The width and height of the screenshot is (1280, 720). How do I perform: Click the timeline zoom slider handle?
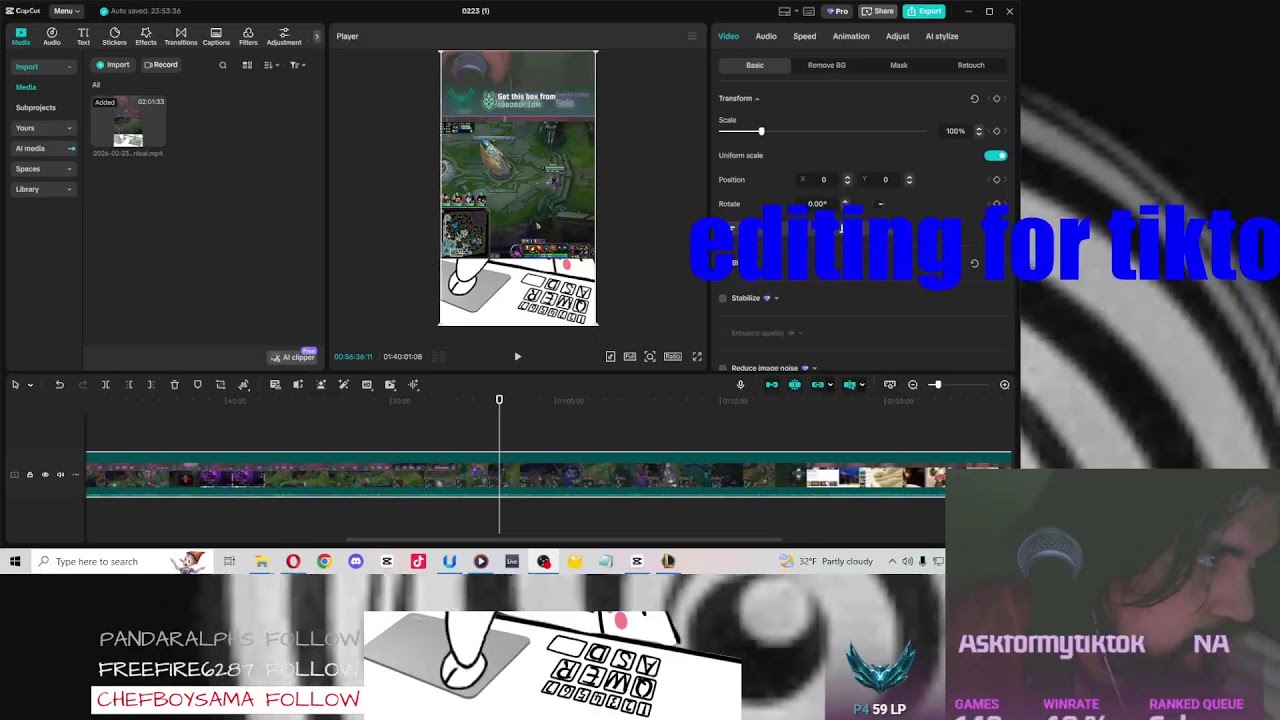[937, 385]
